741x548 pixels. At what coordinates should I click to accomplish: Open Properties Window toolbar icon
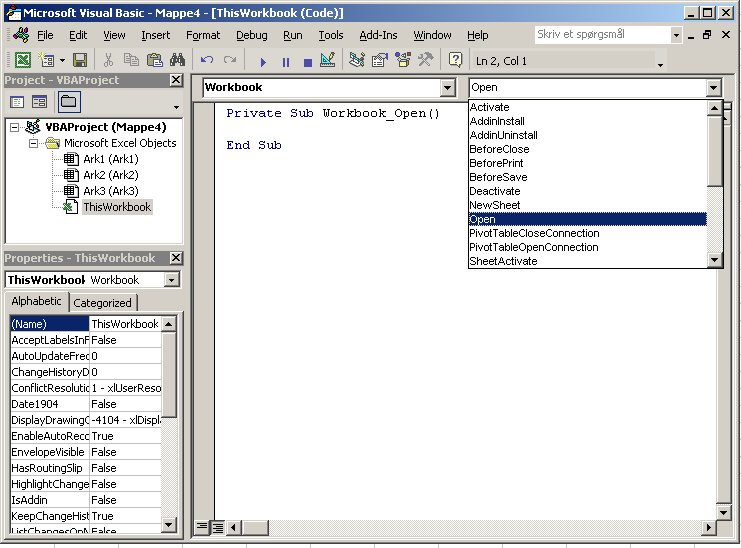pos(380,60)
